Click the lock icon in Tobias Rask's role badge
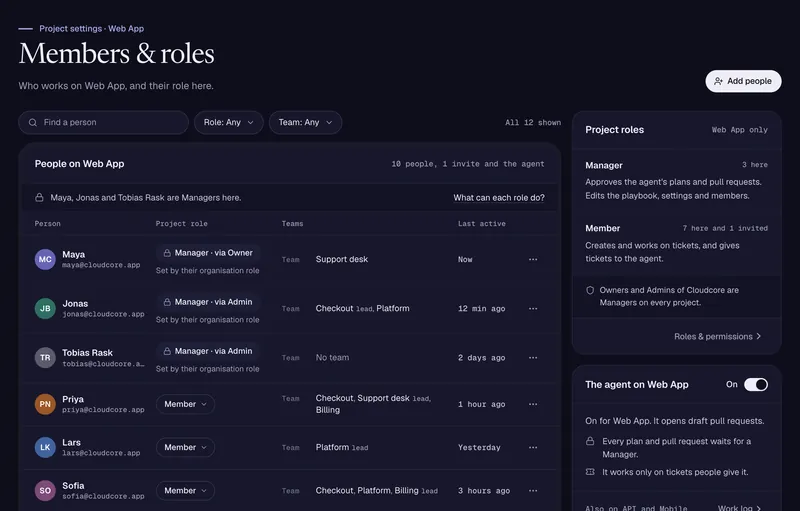Viewport: 800px width, 511px height. tap(167, 351)
